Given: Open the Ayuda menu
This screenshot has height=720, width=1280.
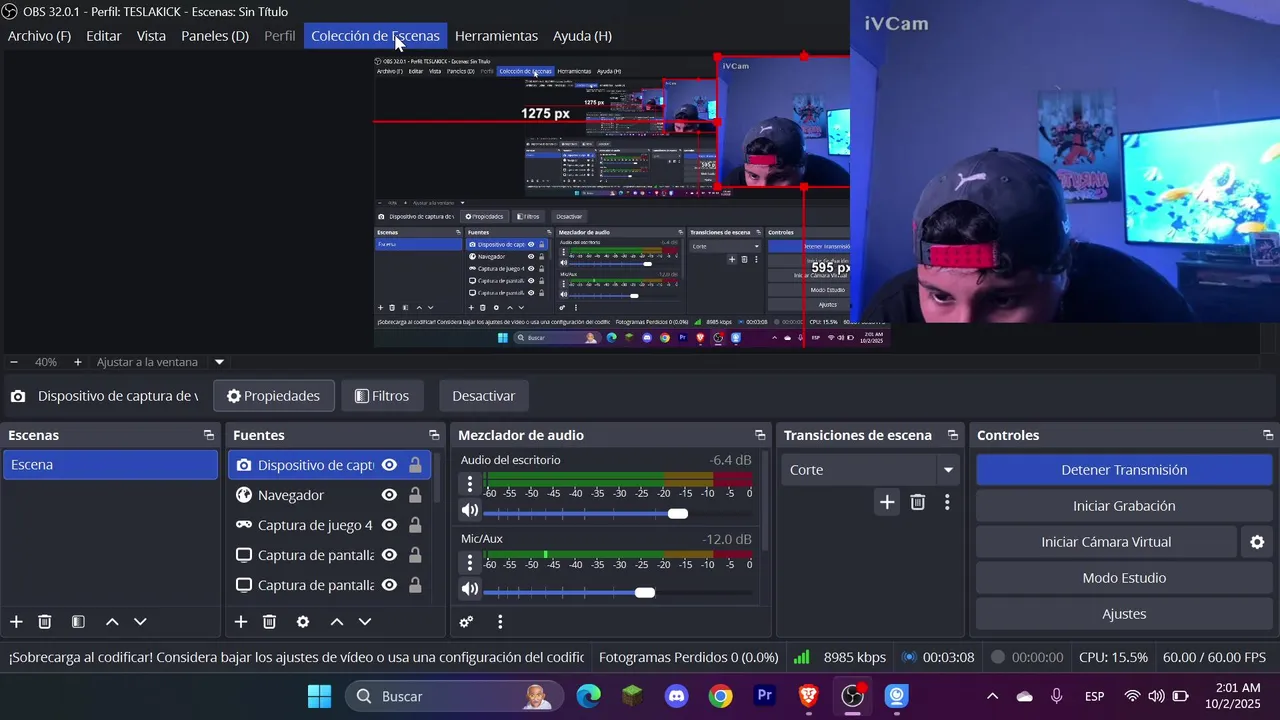Looking at the screenshot, I should pyautogui.click(x=582, y=36).
